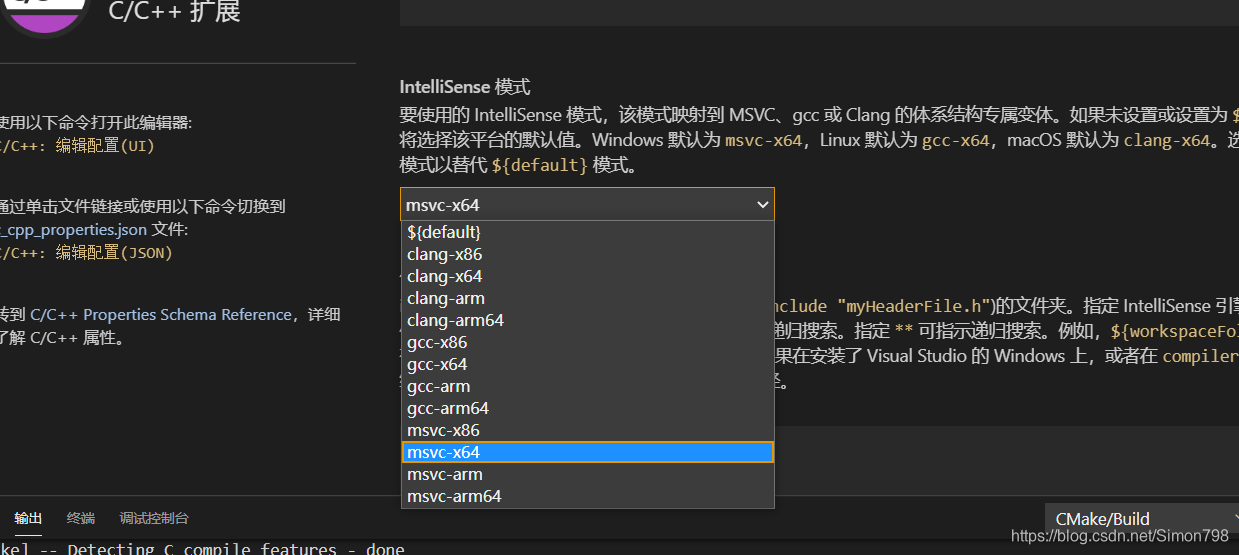Choose msvc-arm64 option
1239x555 pixels.
tap(588, 496)
